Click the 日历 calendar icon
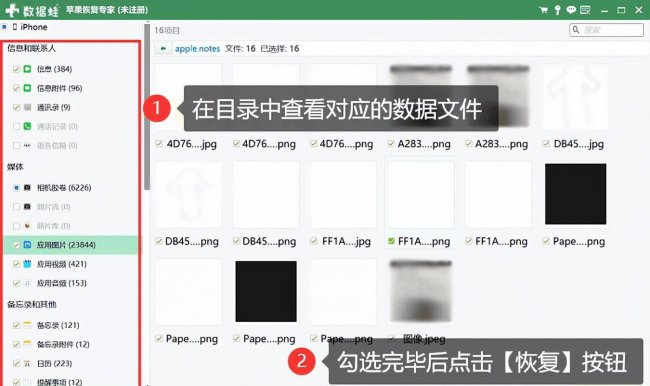This screenshot has height=386, width=650. [x=27, y=363]
